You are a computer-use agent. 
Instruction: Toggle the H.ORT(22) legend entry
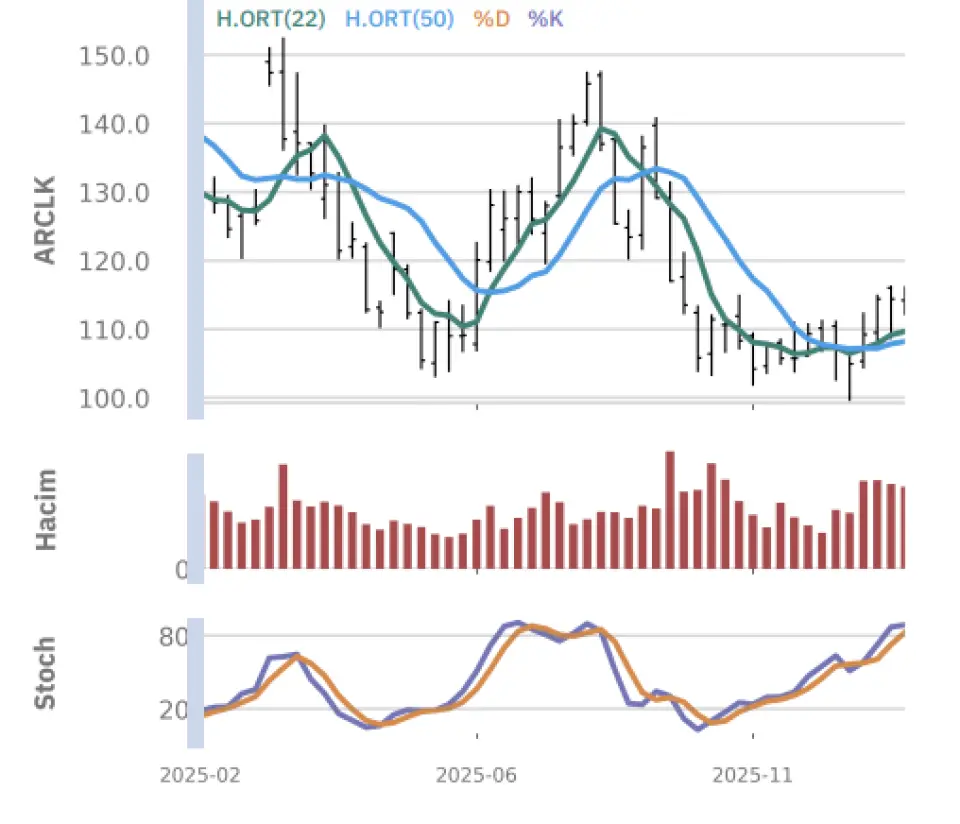(x=270, y=18)
